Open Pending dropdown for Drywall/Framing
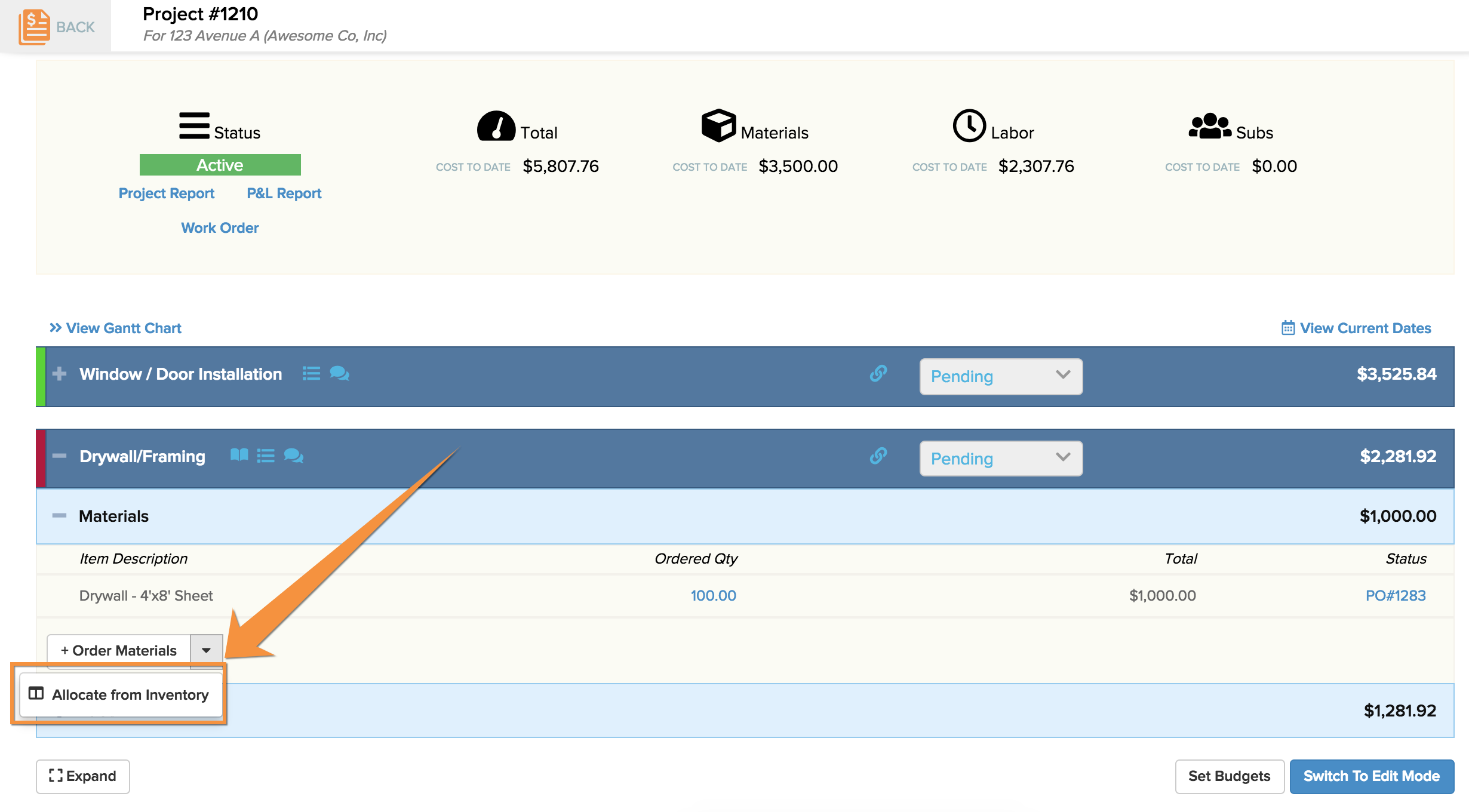The width and height of the screenshot is (1469, 812). pos(1001,459)
